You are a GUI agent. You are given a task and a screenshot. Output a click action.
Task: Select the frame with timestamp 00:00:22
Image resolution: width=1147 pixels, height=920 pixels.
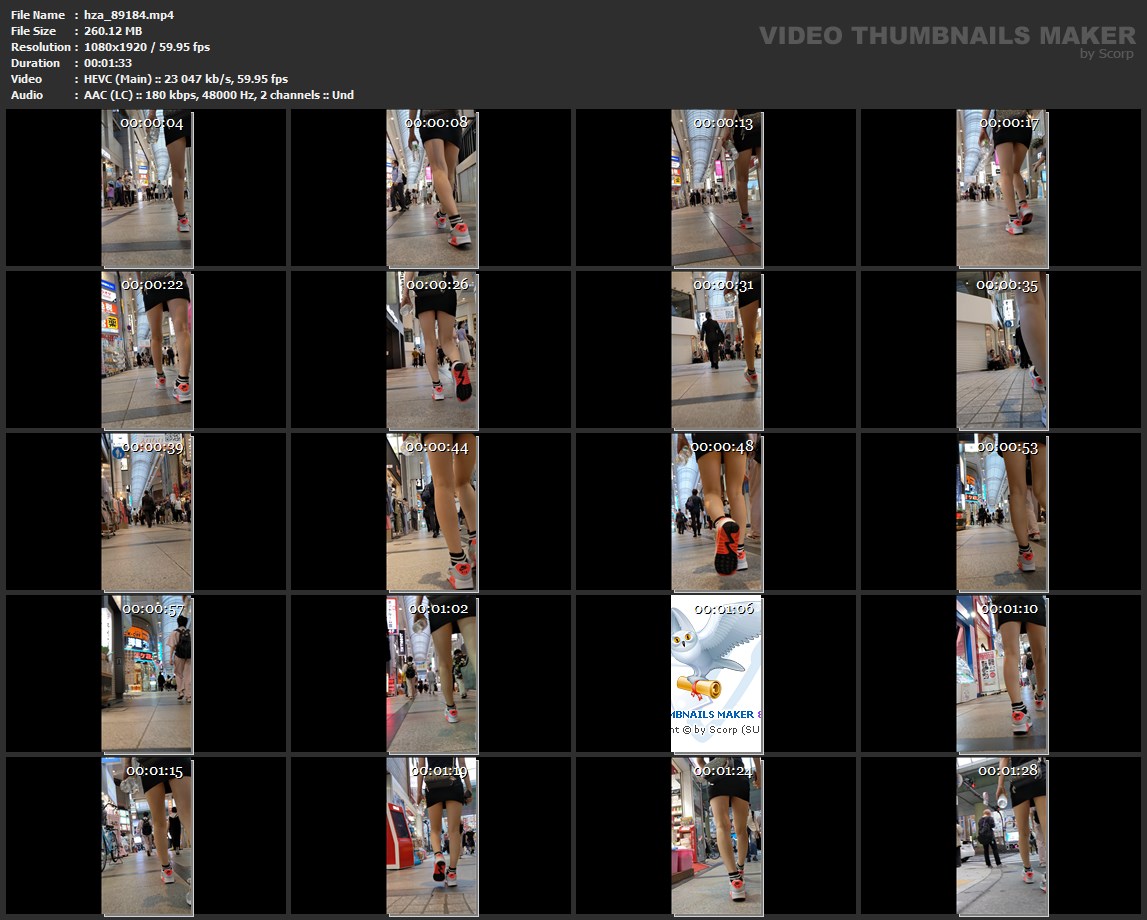pos(147,350)
